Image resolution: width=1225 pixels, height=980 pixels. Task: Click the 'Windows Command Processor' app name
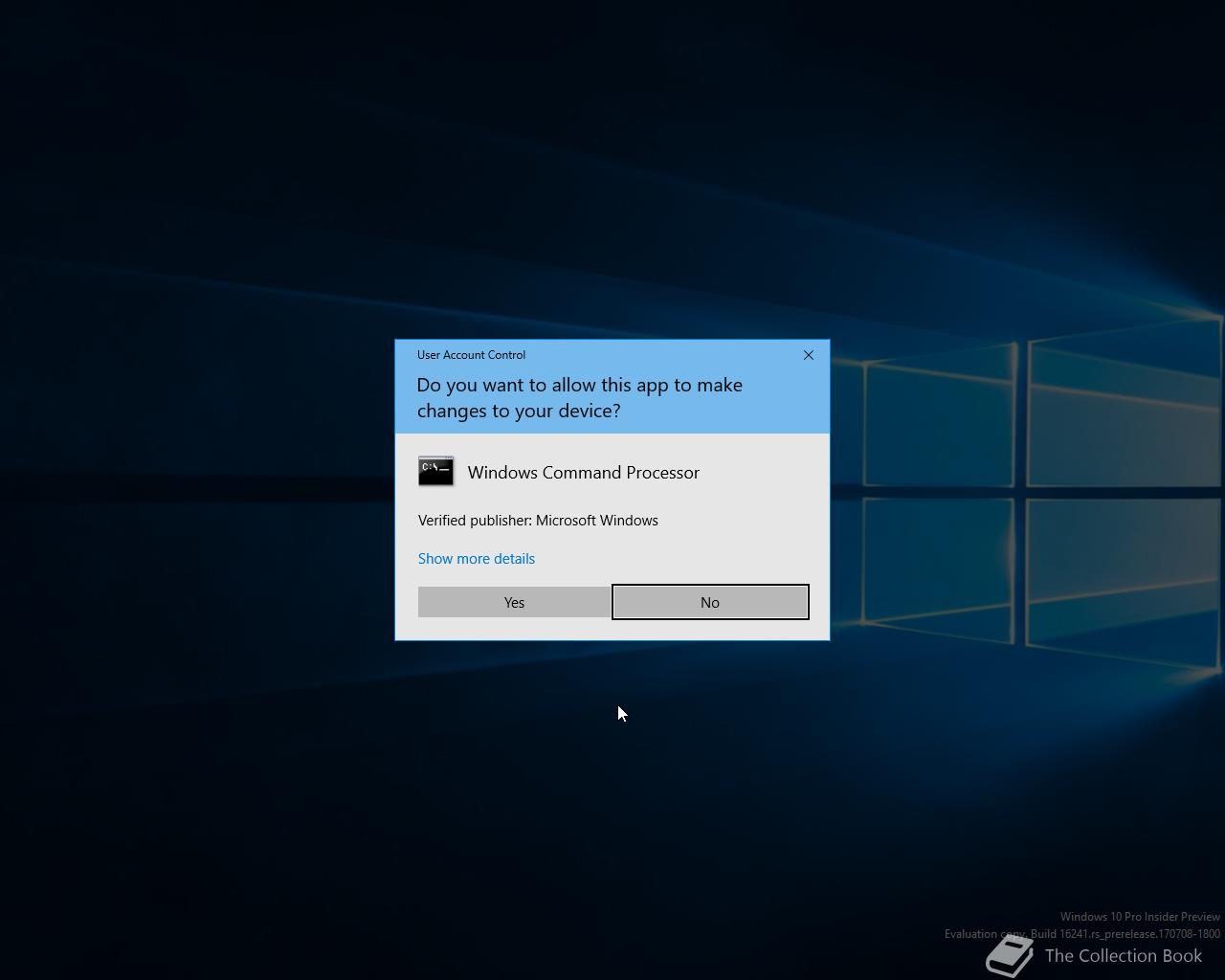[584, 473]
